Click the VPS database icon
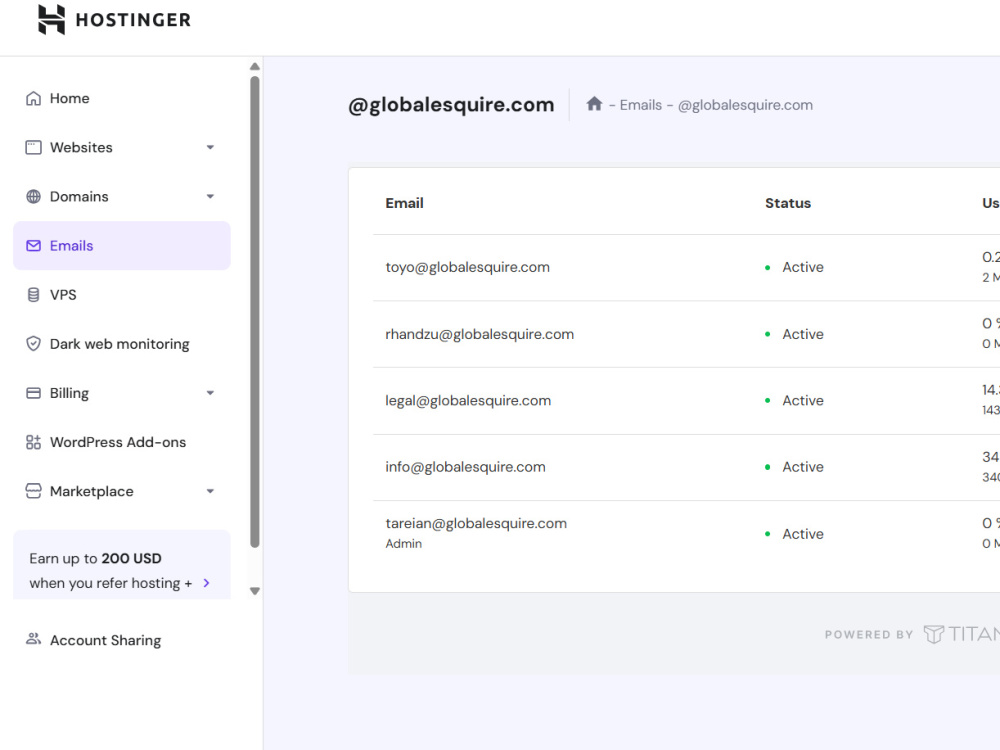This screenshot has width=1000, height=750. (x=33, y=295)
